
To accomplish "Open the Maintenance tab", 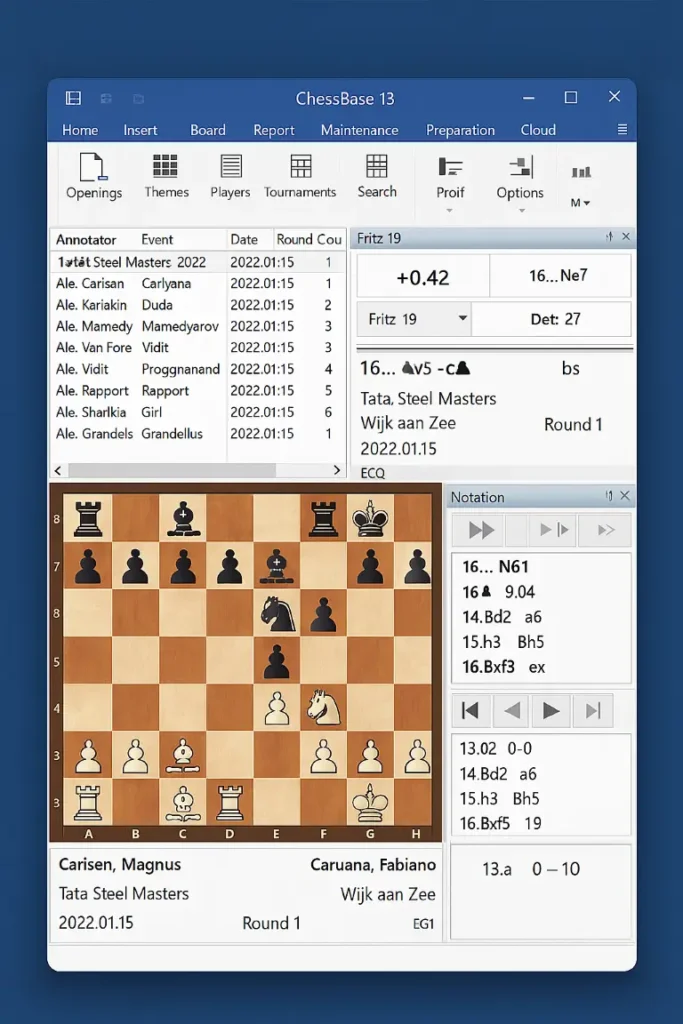I will point(359,130).
